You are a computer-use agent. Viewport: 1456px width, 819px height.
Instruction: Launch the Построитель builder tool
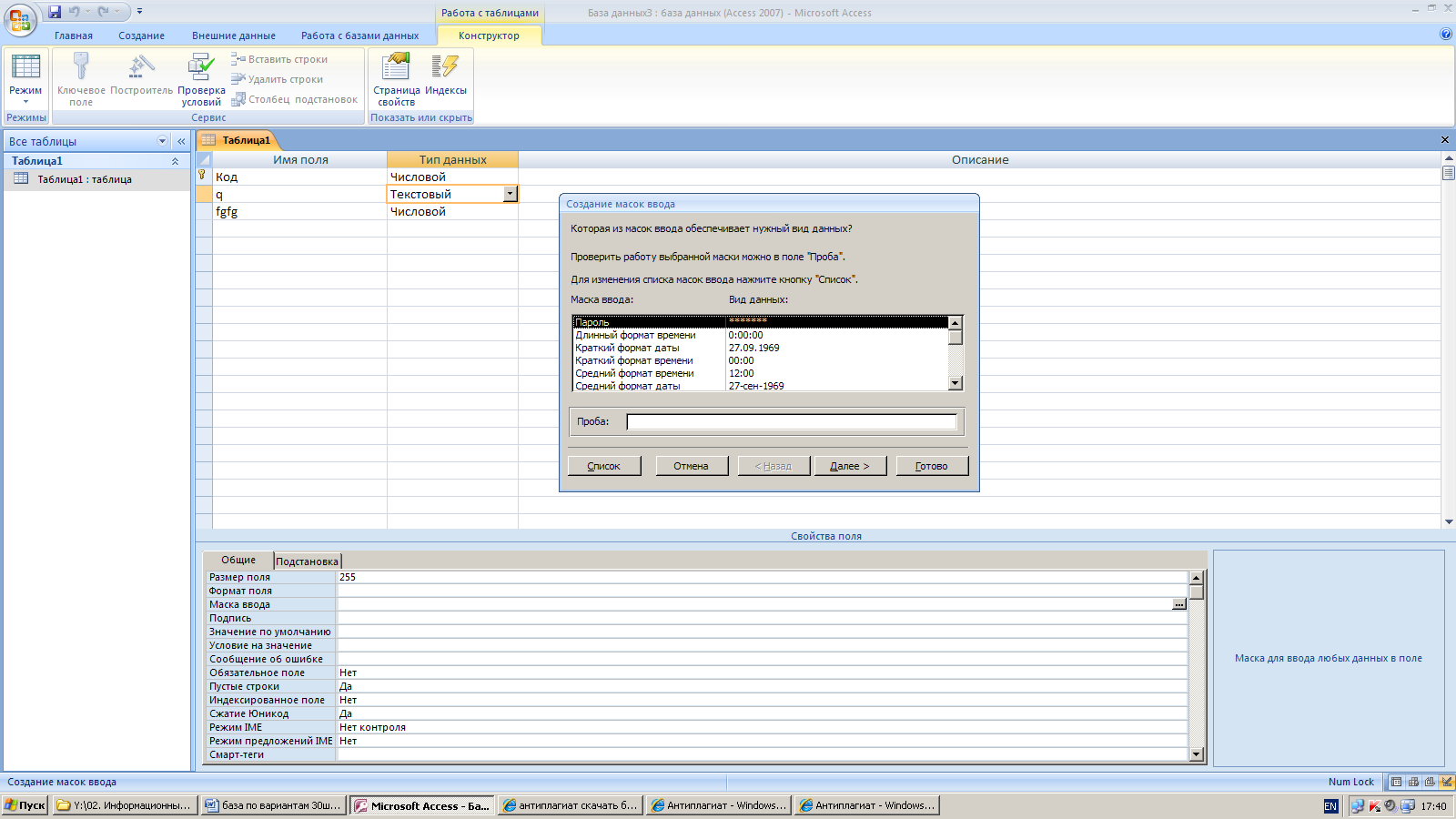point(141,75)
